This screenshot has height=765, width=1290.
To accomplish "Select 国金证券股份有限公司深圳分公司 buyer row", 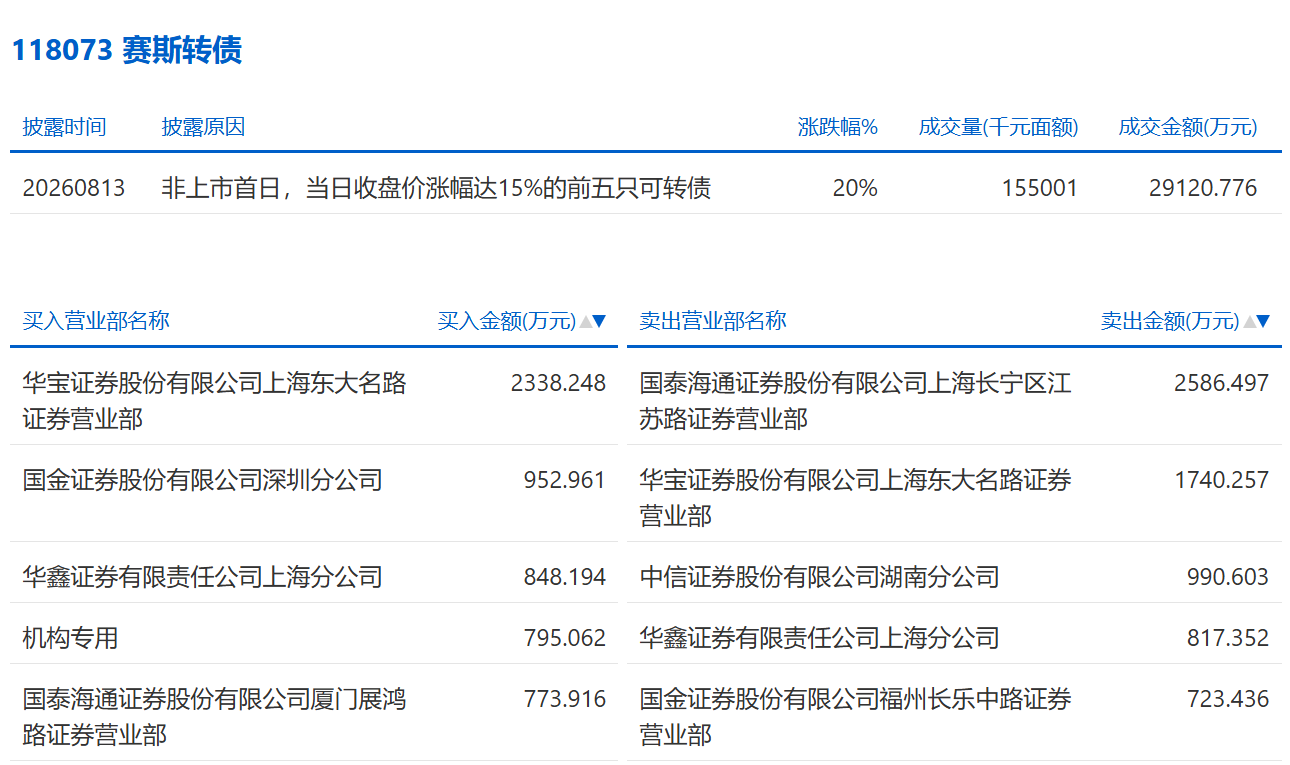I will [203, 480].
